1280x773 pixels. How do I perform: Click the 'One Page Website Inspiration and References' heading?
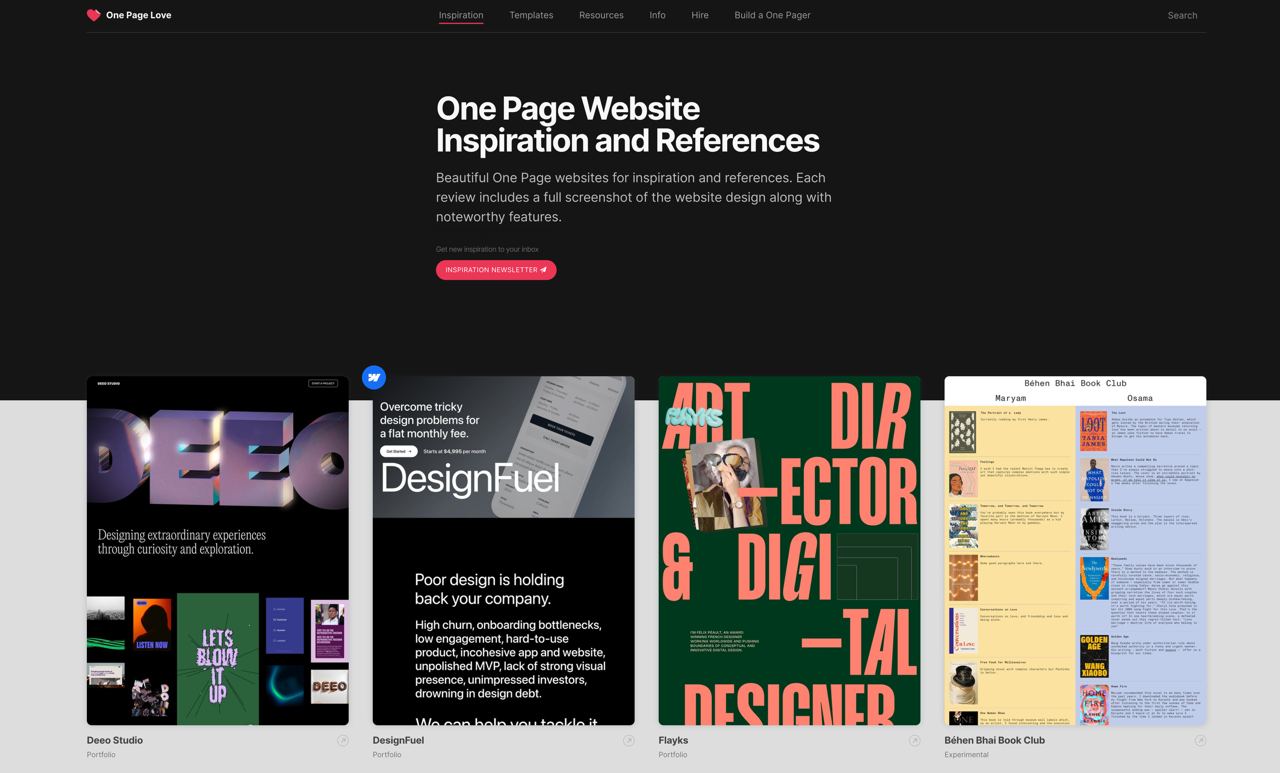pos(628,124)
